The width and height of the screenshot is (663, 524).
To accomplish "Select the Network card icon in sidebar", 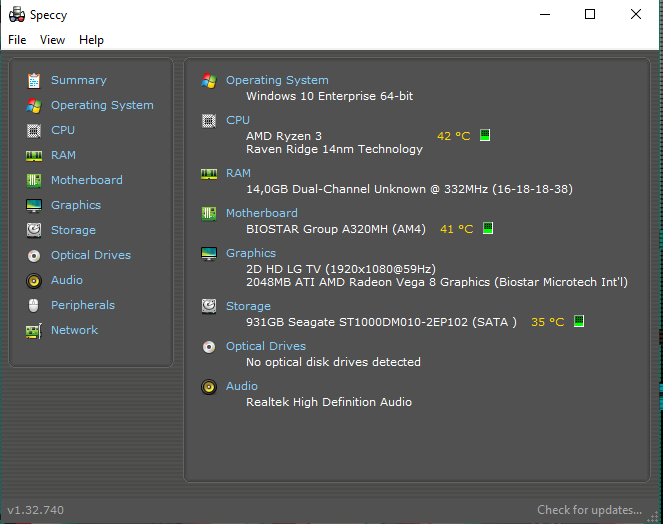I will [34, 331].
